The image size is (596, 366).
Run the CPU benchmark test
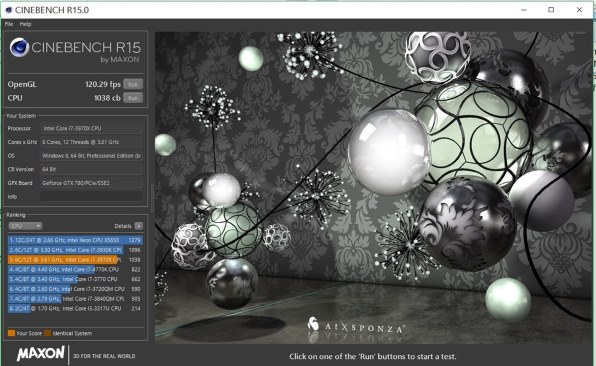[x=133, y=98]
